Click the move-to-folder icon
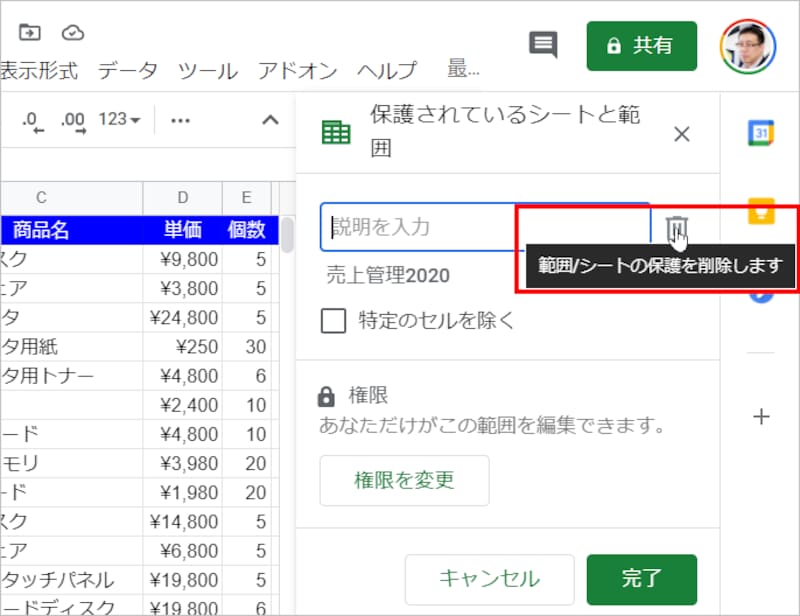The width and height of the screenshot is (800, 616). tap(28, 32)
